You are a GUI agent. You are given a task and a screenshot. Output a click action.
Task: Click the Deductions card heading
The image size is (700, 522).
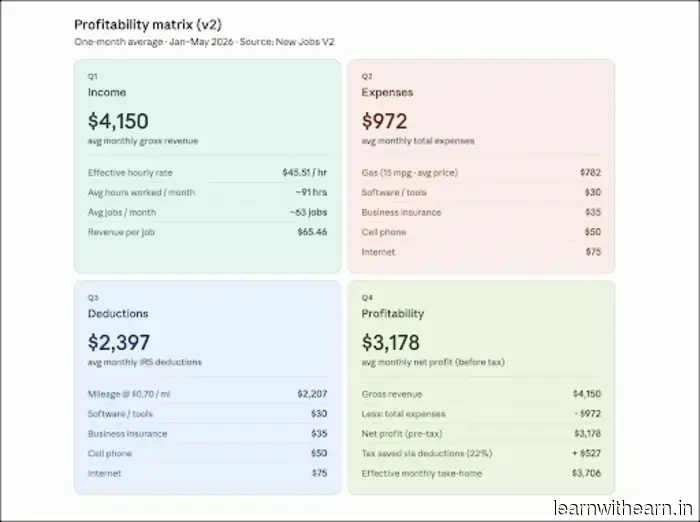coord(118,313)
